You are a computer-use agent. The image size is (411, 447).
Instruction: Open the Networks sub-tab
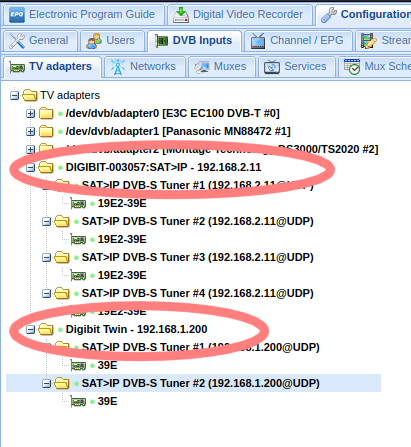tap(145, 67)
